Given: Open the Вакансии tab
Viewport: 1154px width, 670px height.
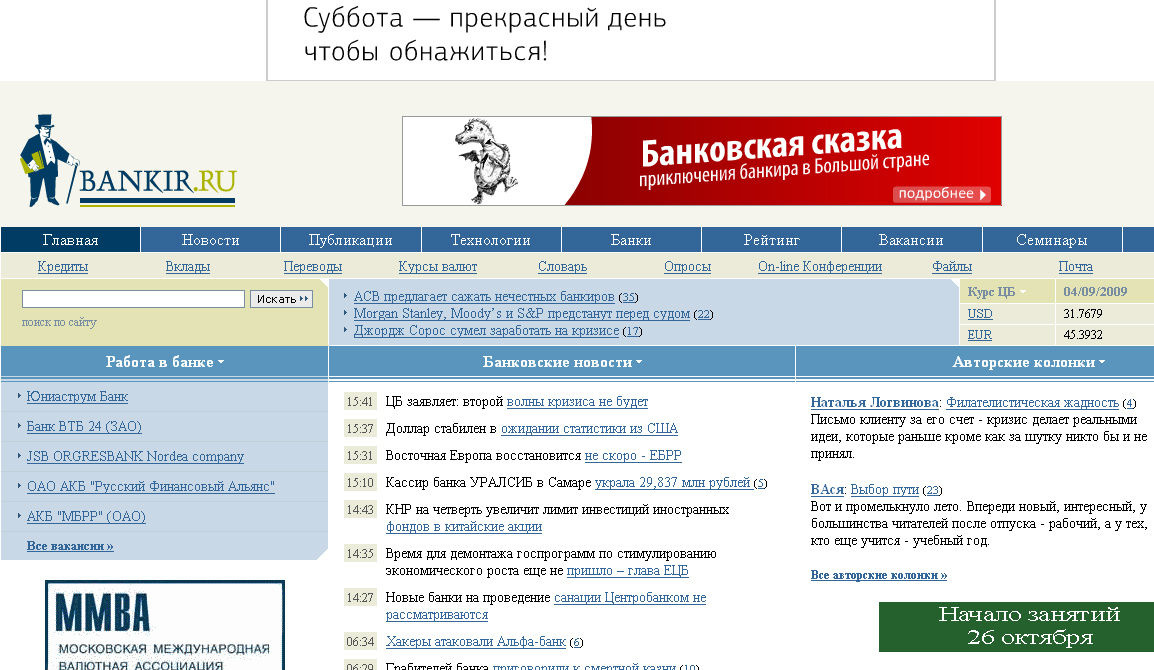Looking at the screenshot, I should click(x=911, y=240).
